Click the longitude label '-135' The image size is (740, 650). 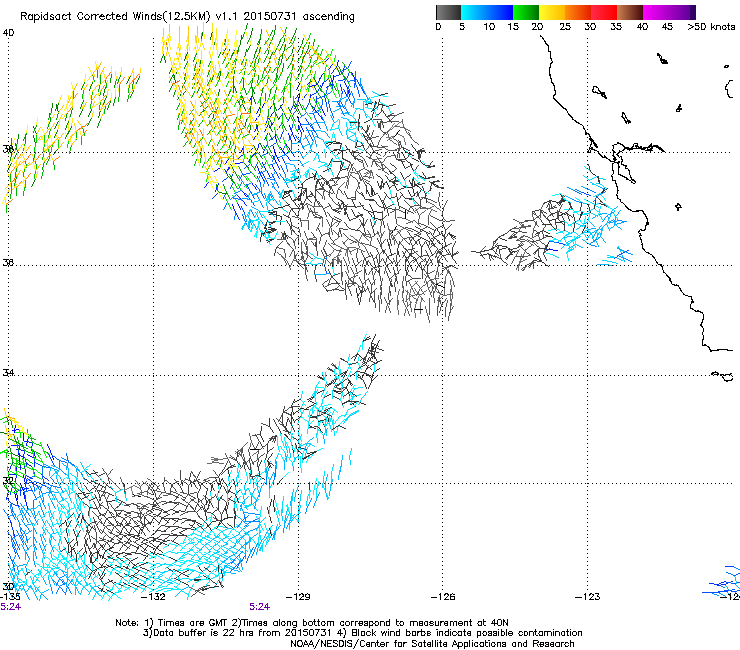coord(10,597)
